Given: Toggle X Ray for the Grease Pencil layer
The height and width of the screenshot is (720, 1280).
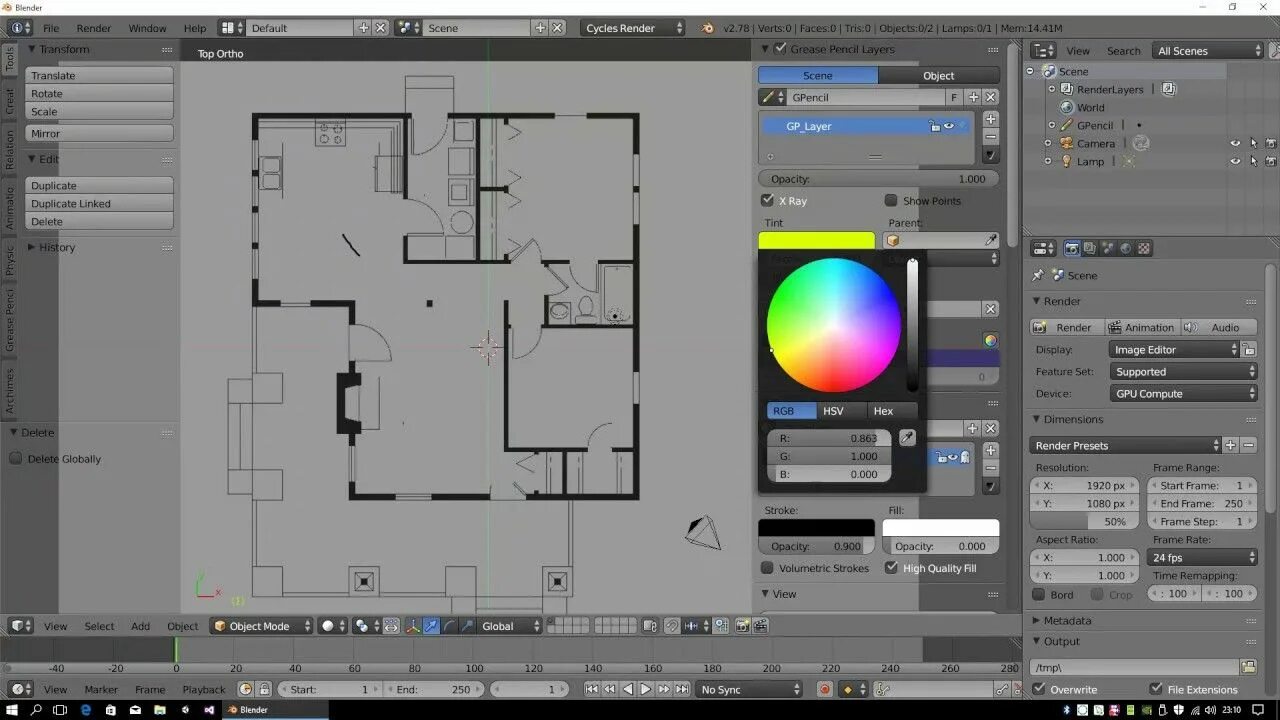Looking at the screenshot, I should 767,200.
